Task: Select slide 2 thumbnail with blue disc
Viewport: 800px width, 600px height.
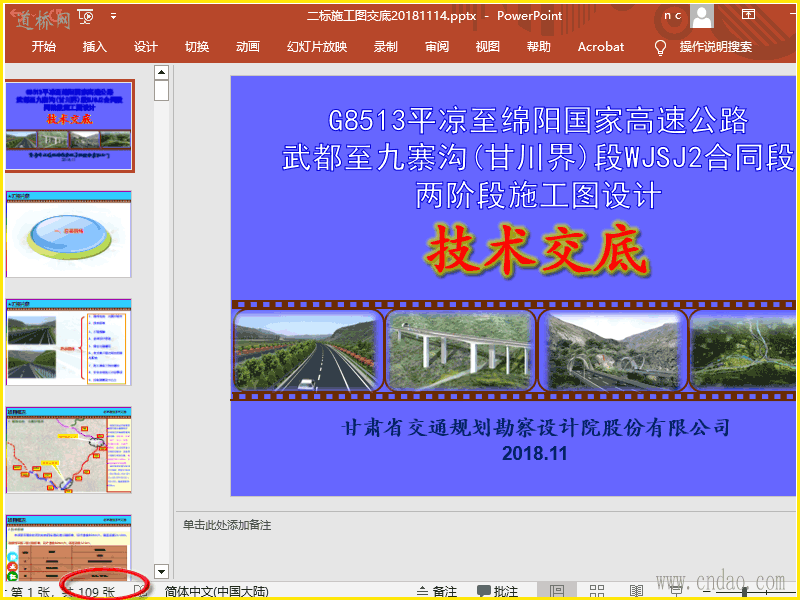Action: 68,234
